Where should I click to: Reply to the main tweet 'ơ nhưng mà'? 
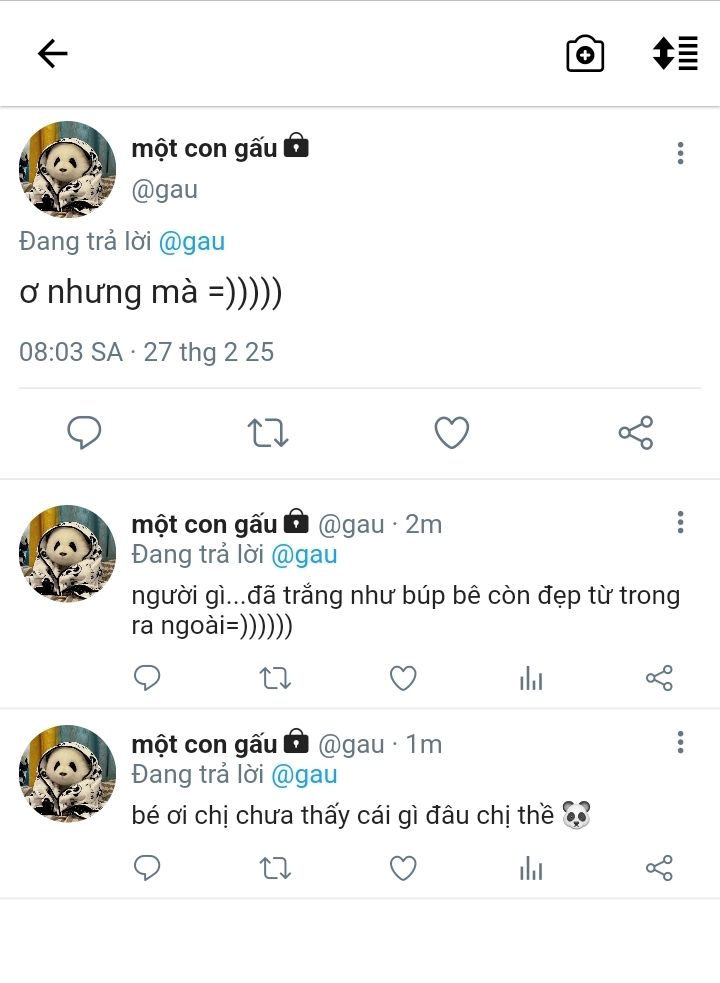(x=84, y=433)
